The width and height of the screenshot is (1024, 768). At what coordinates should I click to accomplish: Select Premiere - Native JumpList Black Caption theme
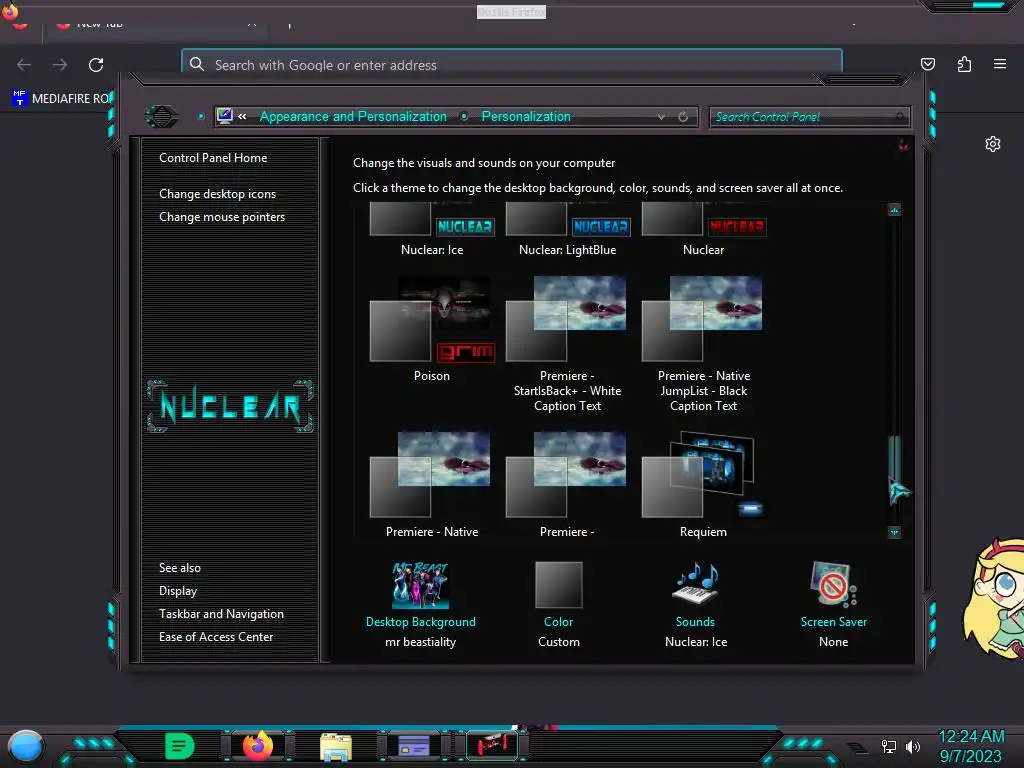tap(703, 344)
